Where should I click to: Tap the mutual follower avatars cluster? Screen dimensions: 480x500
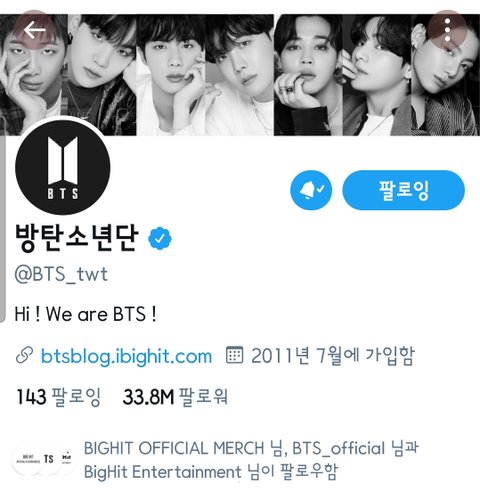click(x=42, y=459)
